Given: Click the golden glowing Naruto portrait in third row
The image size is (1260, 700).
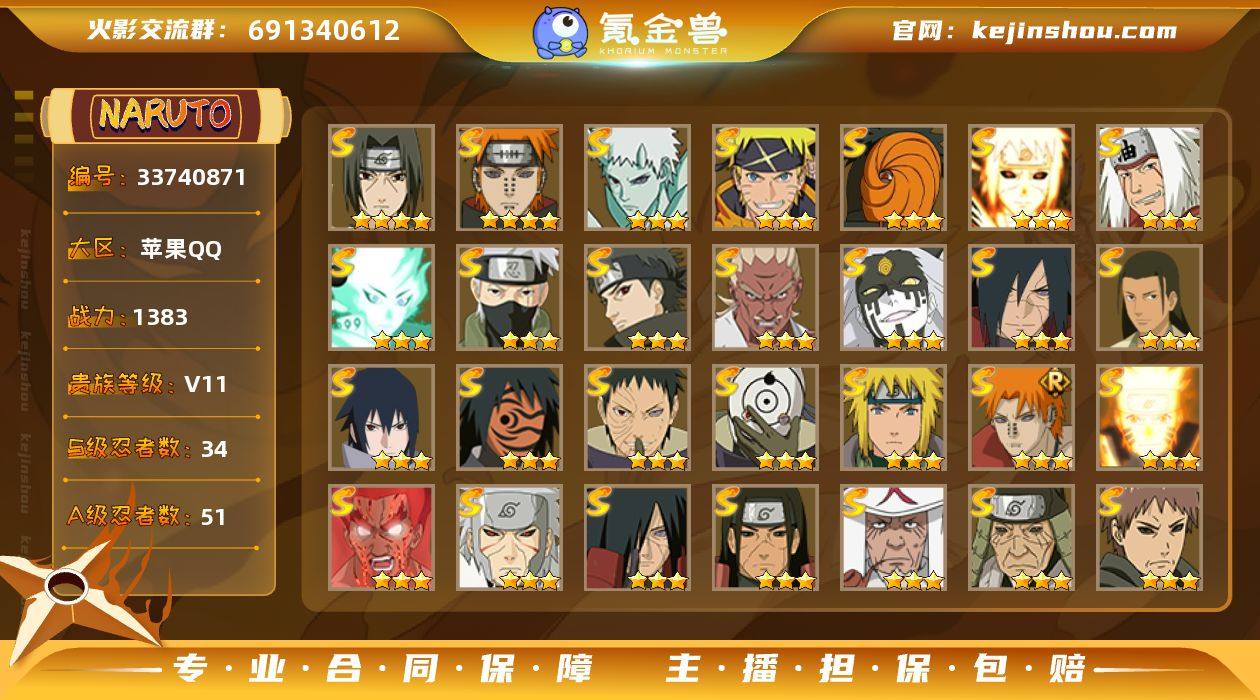Looking at the screenshot, I should click(x=1149, y=418).
